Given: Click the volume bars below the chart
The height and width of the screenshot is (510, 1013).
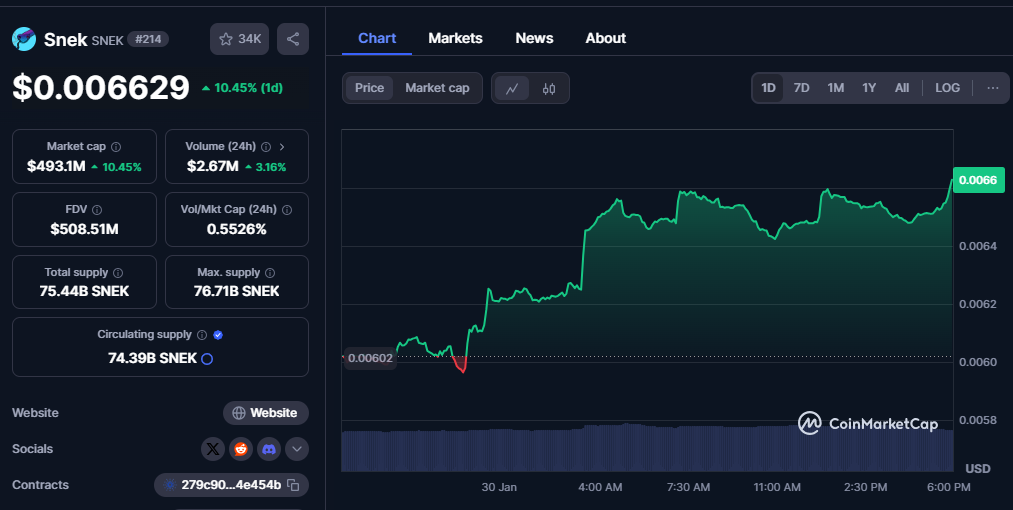Looking at the screenshot, I should point(647,447).
